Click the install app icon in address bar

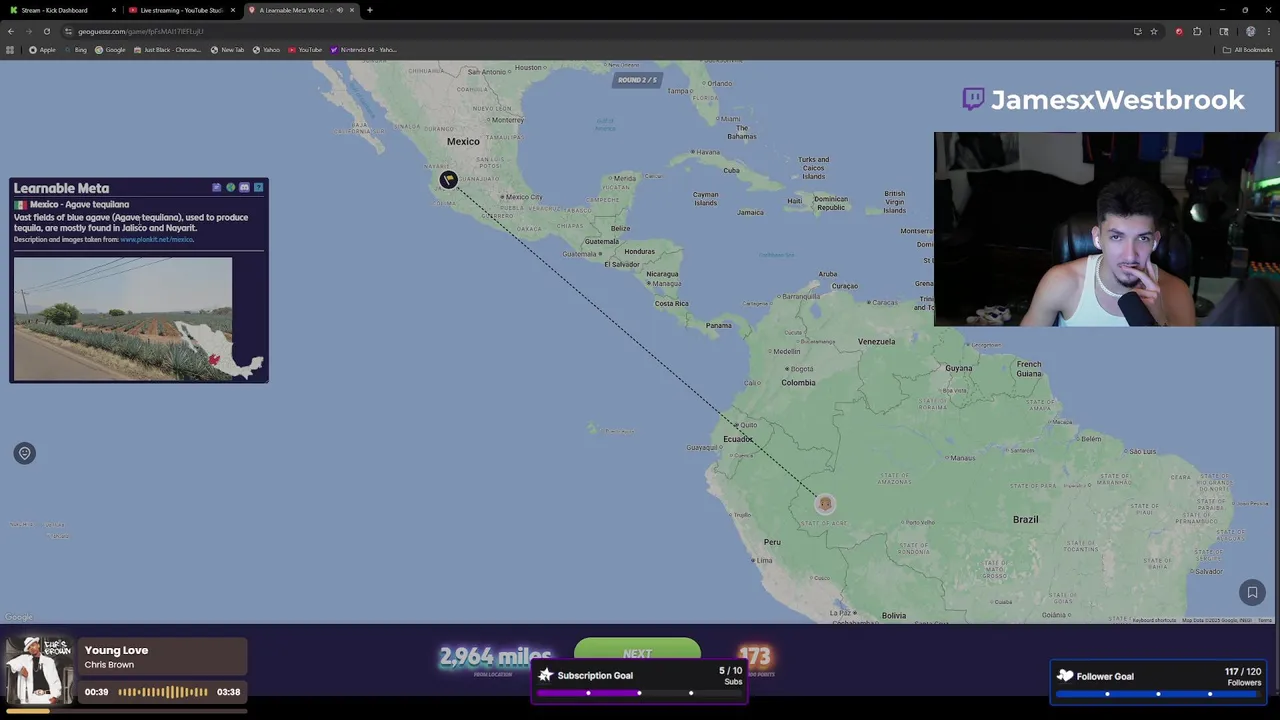pyautogui.click(x=1137, y=31)
